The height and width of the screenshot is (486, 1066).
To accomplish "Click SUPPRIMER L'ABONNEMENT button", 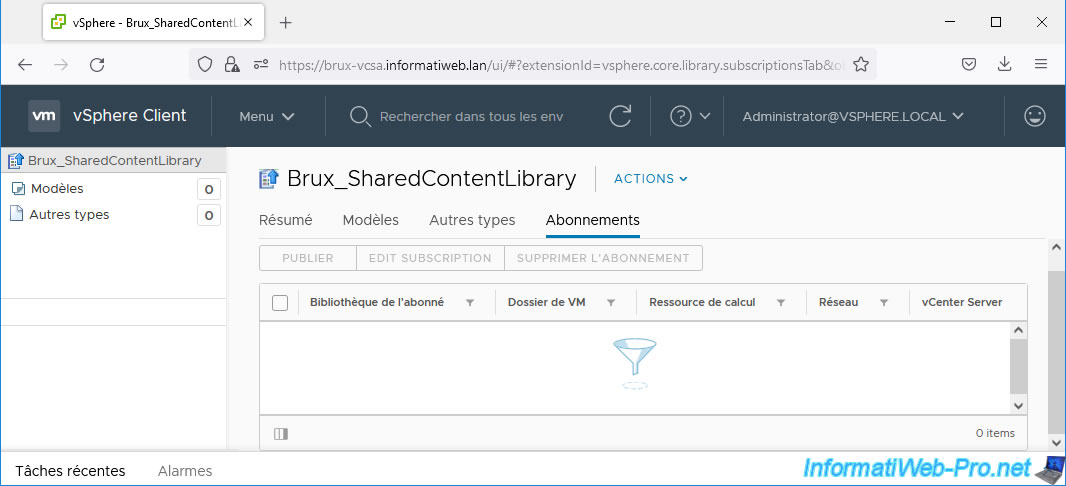I will tap(603, 258).
